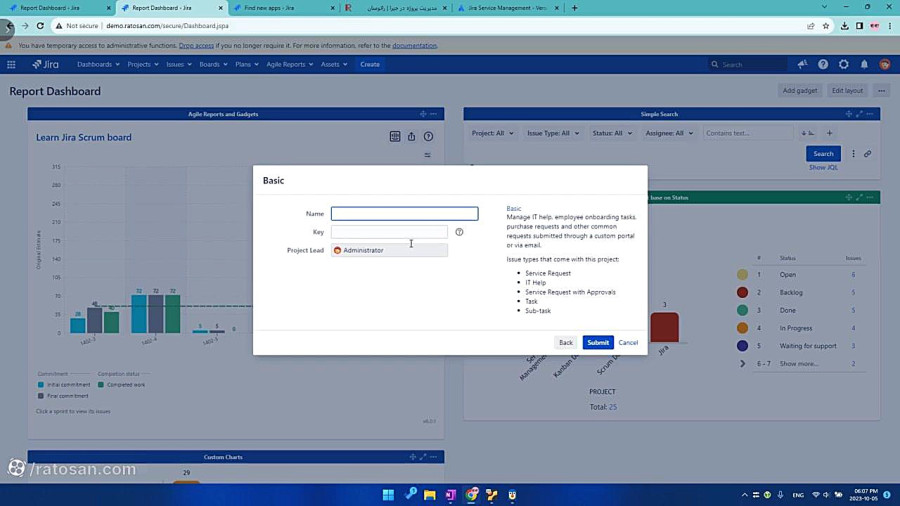The width and height of the screenshot is (900, 506).
Task: Click the table view icon on the Scrum board gadget
Action: [395, 137]
